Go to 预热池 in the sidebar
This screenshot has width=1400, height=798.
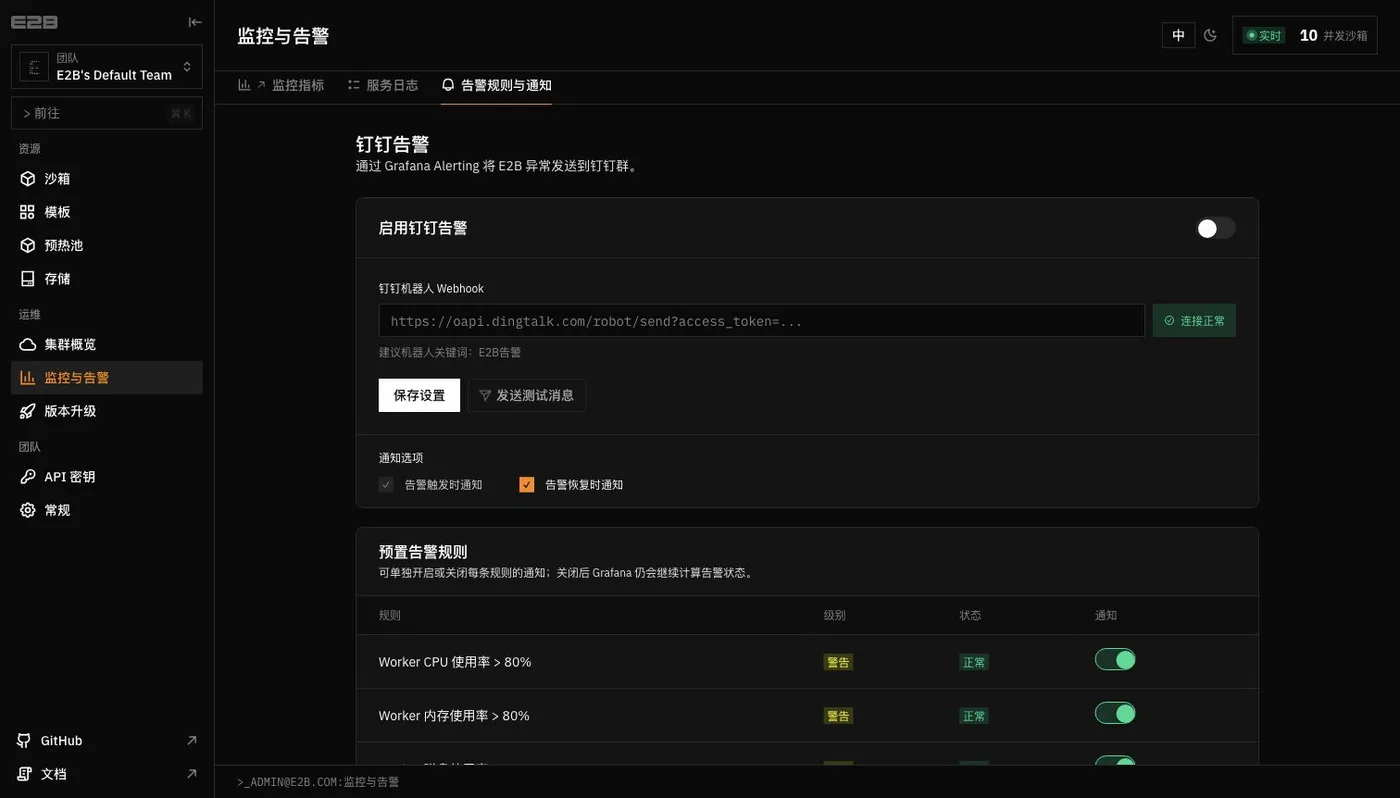(107, 245)
